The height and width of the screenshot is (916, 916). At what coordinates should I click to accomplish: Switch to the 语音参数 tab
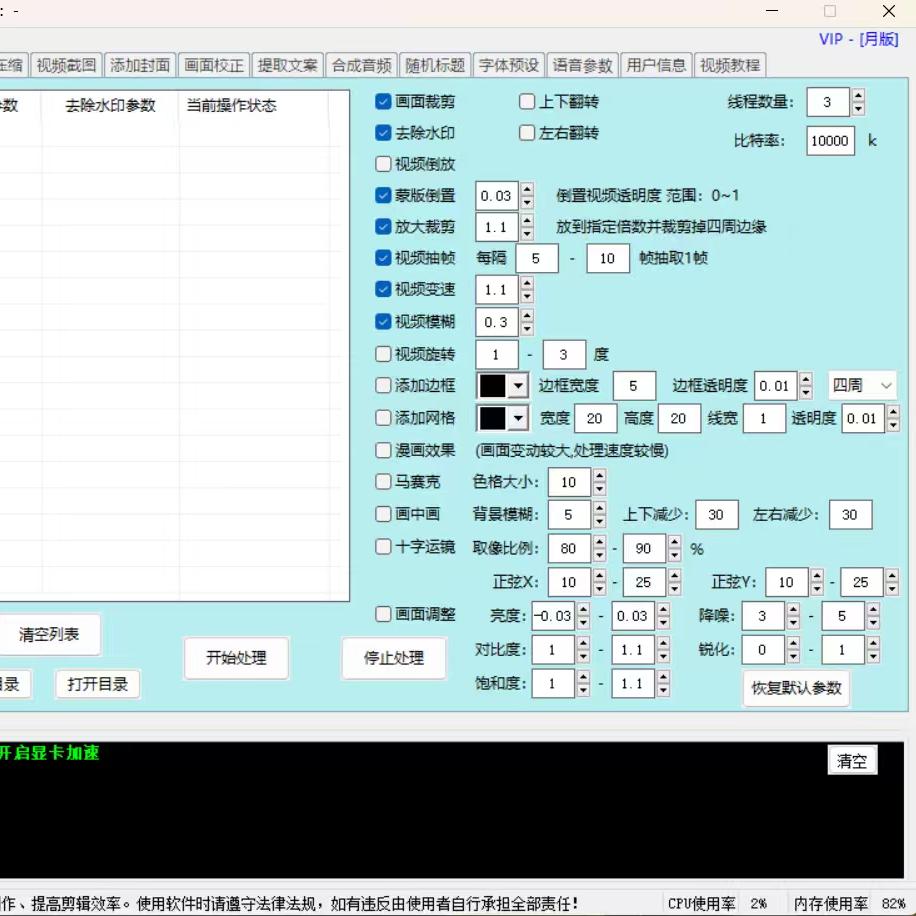coord(582,65)
